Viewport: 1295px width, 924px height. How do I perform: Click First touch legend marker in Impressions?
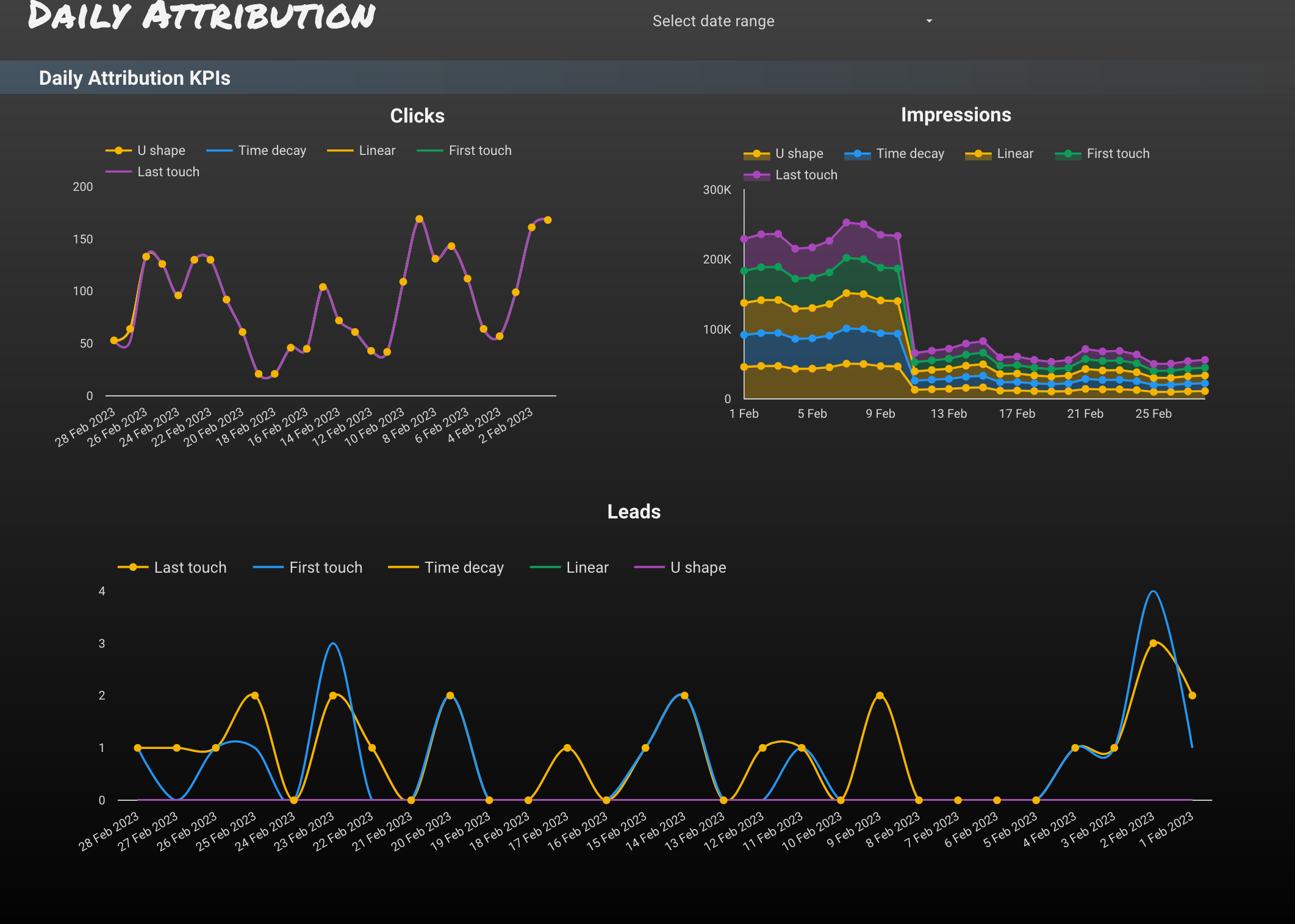click(x=1067, y=154)
